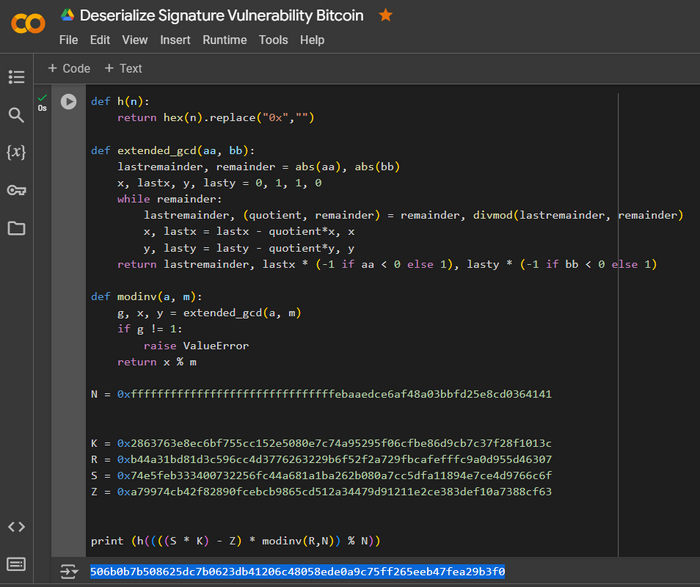Open the Code snippets panel
Viewport: 700px width, 587px height.
click(16, 527)
